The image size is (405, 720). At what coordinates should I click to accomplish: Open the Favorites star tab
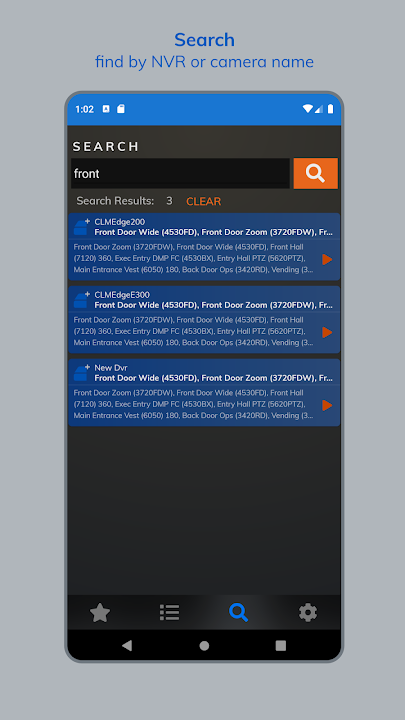pyautogui.click(x=100, y=613)
